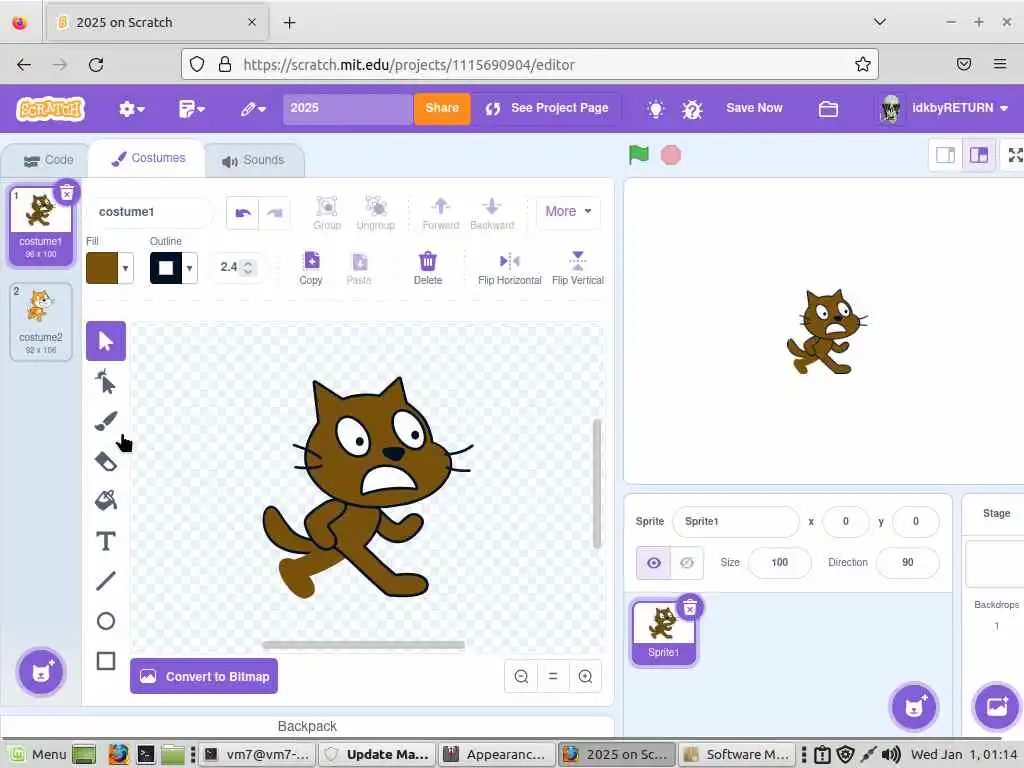Start project with green flag
This screenshot has height=768, width=1024.
tap(638, 155)
